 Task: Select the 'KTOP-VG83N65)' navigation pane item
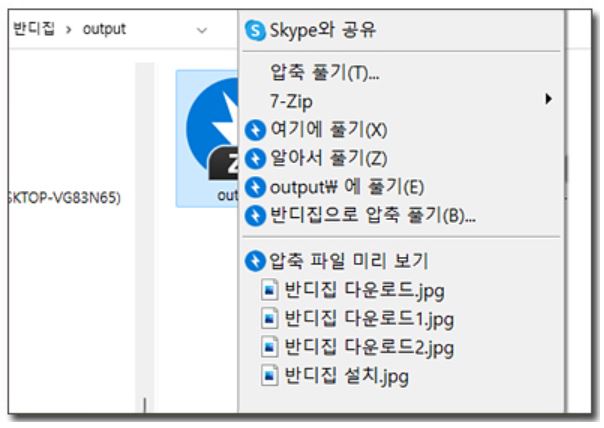pyautogui.click(x=64, y=198)
